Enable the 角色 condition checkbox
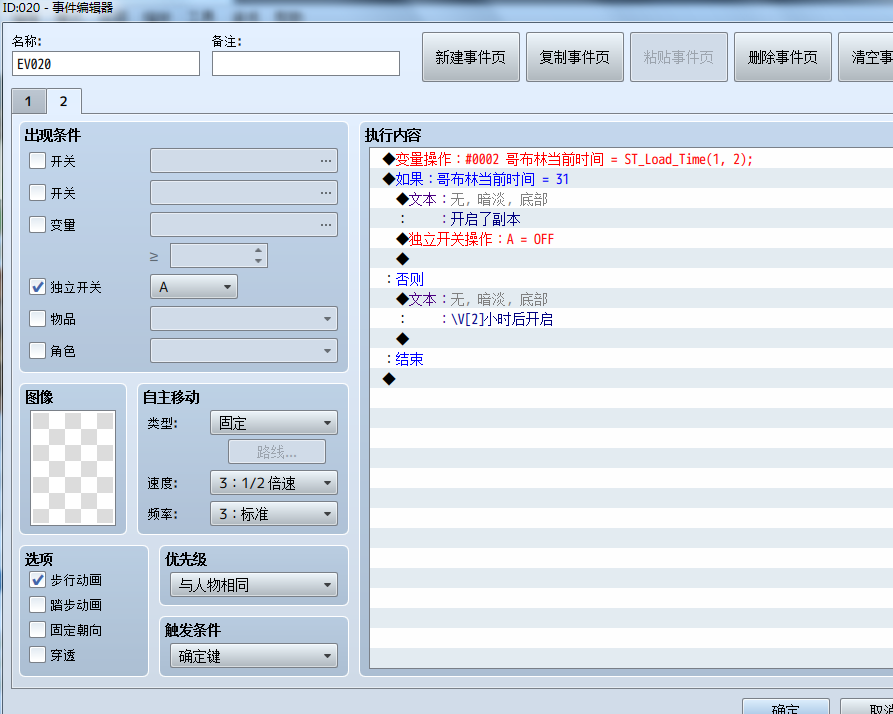Image resolution: width=893 pixels, height=714 pixels. (38, 350)
